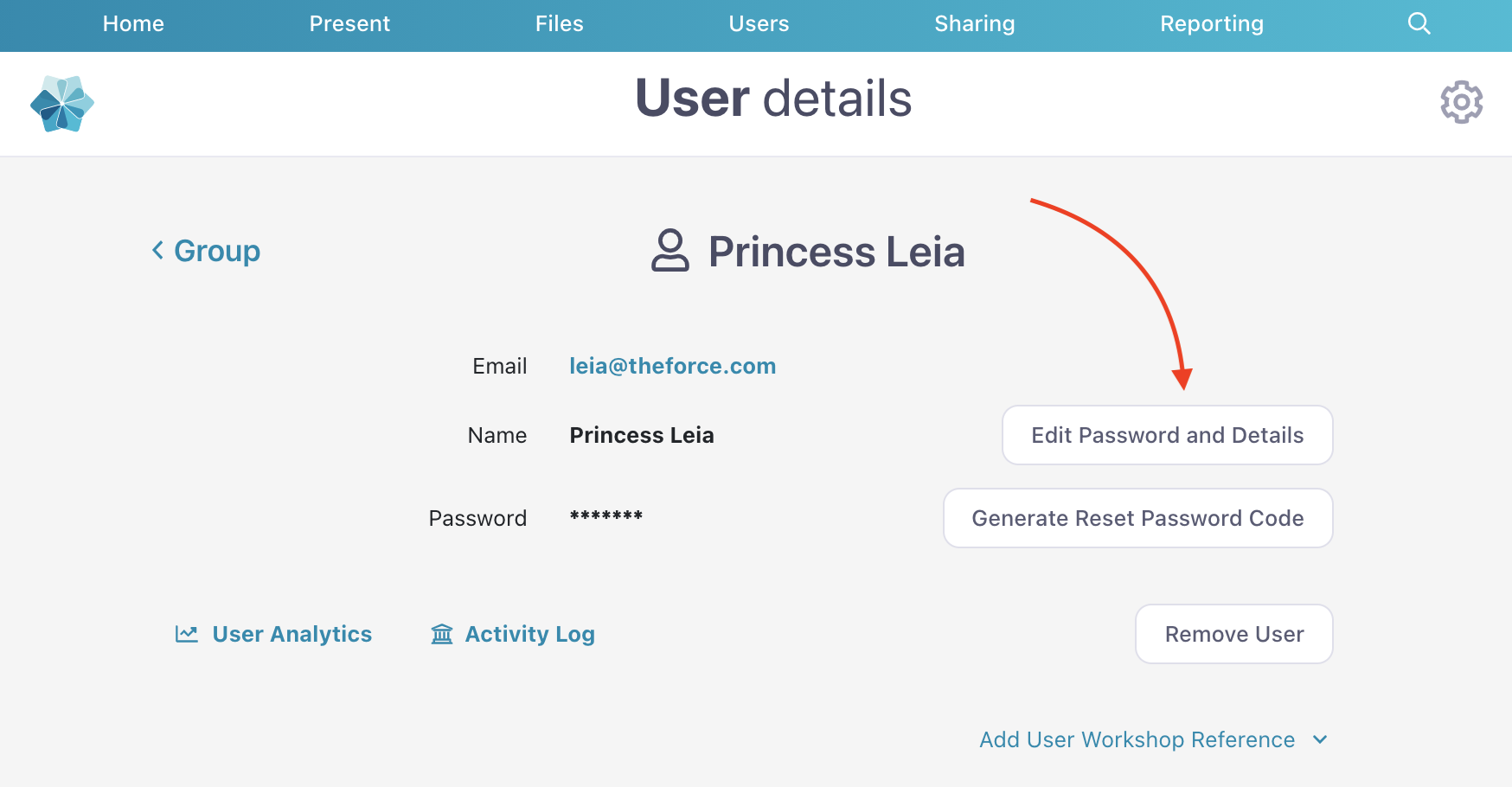Click the User Analytics chart icon
The image size is (1512, 787).
[187, 634]
